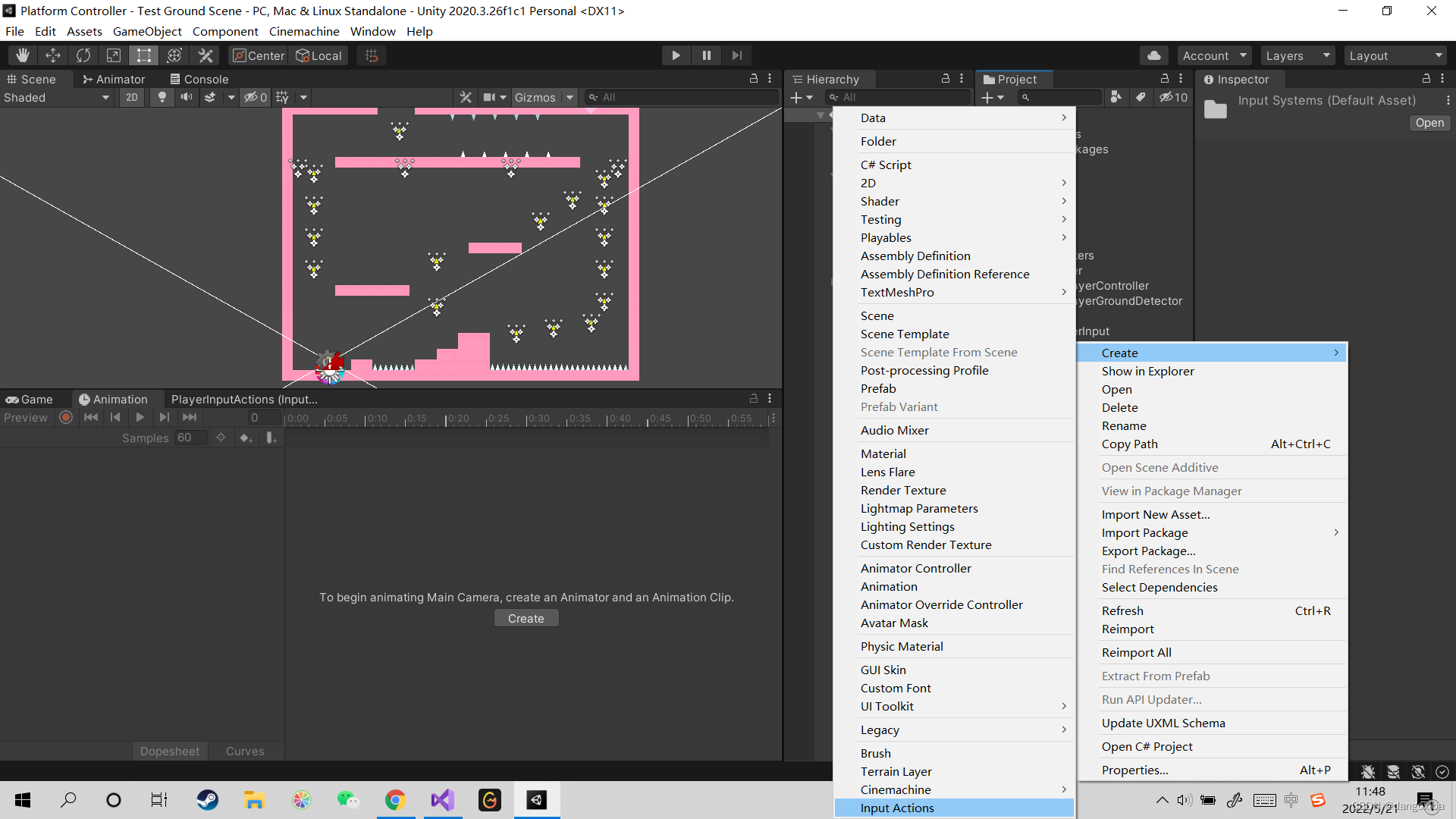Switch to the Console tab
Image resolution: width=1456 pixels, height=819 pixels.
pos(199,79)
